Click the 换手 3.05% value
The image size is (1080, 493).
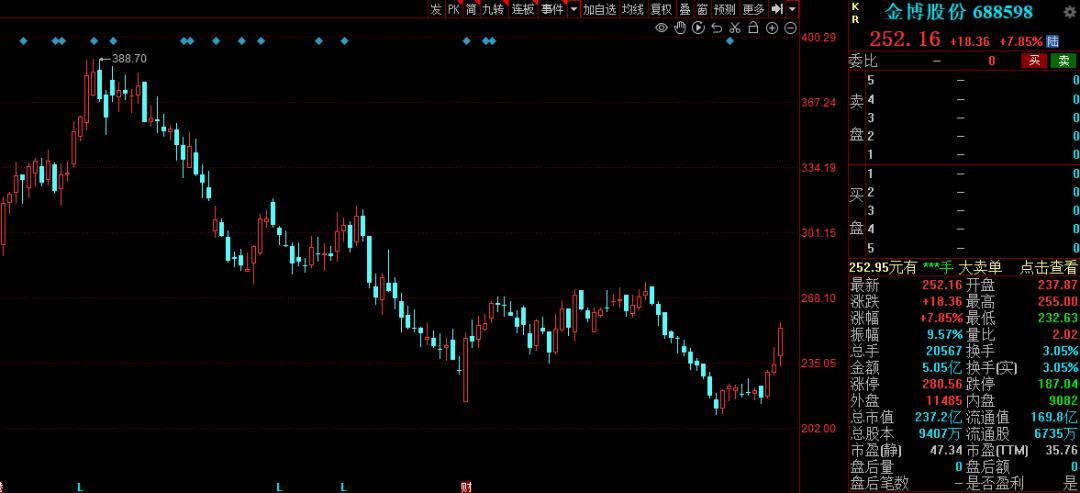point(1059,351)
